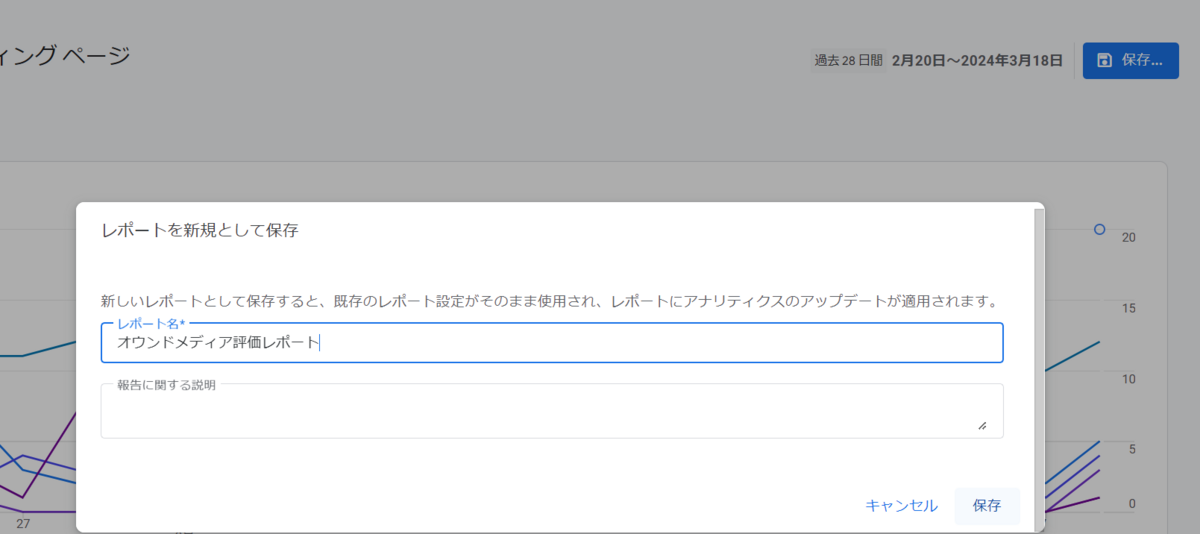Image resolution: width=1200 pixels, height=534 pixels.
Task: Click the y-axis value 15
Action: coord(1129,309)
